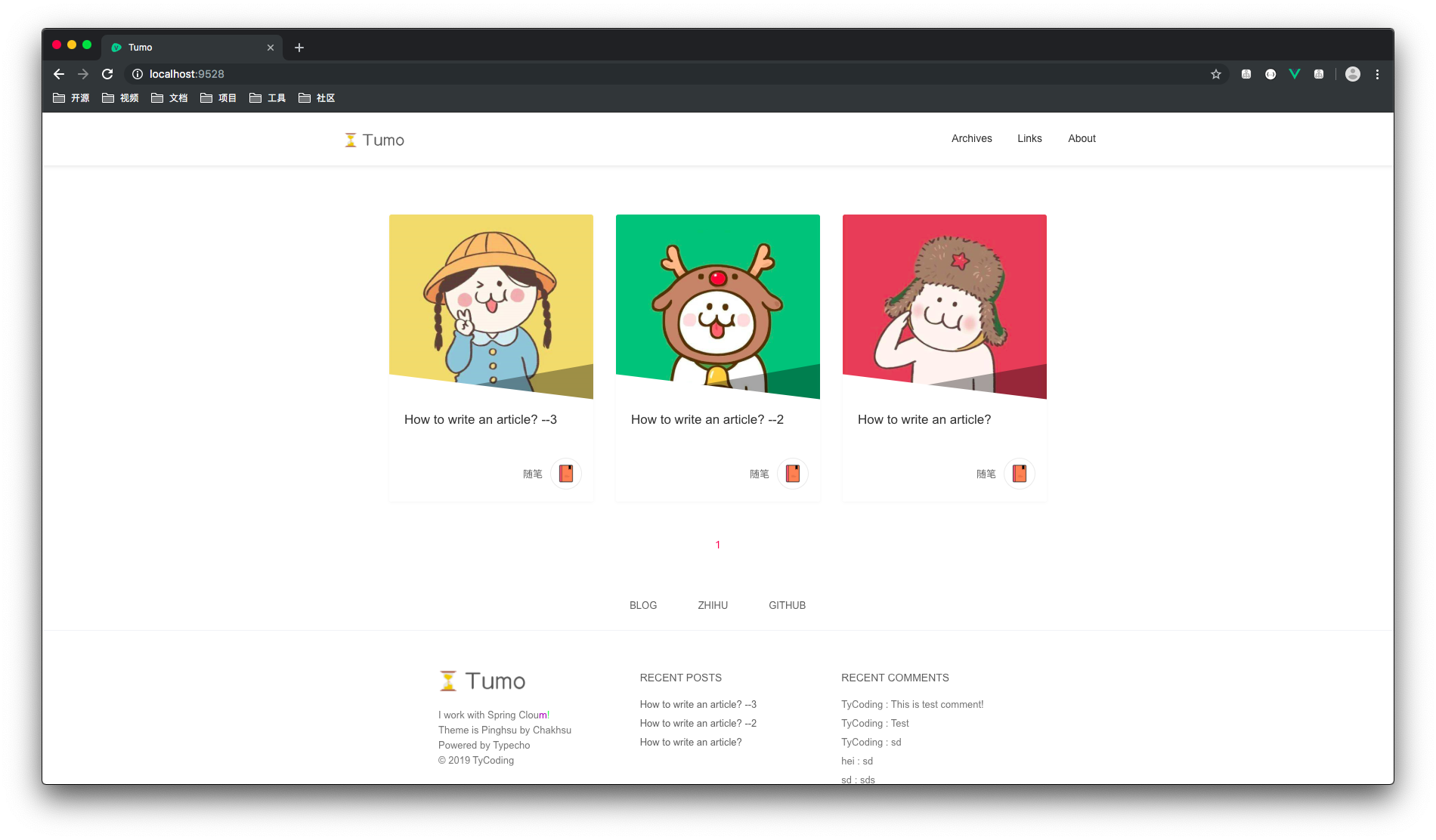Open comment 'TyCoding : This is test comment!'
This screenshot has width=1436, height=840.
coord(912,704)
